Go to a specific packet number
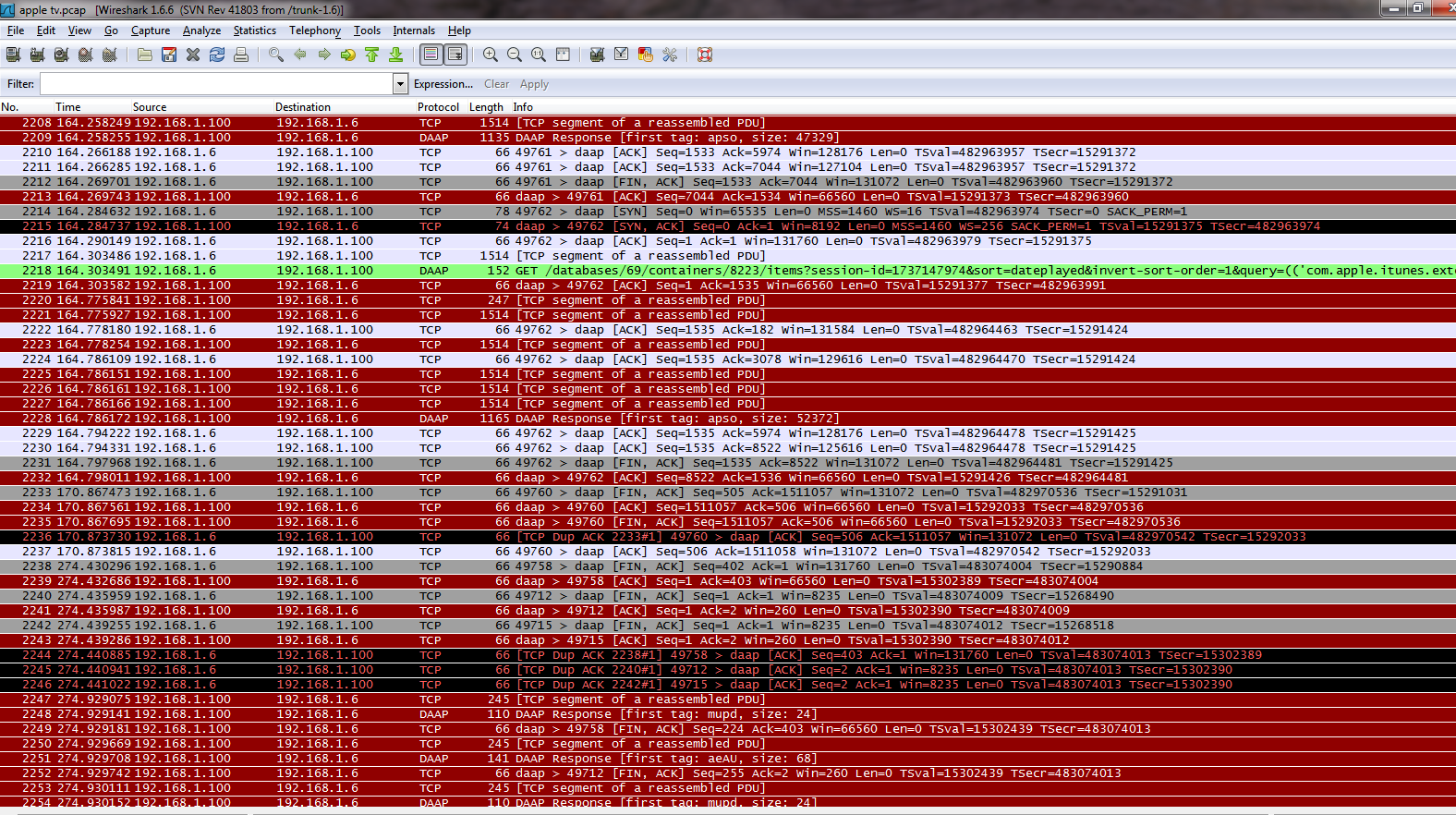Image resolution: width=1456 pixels, height=815 pixels. click(348, 55)
